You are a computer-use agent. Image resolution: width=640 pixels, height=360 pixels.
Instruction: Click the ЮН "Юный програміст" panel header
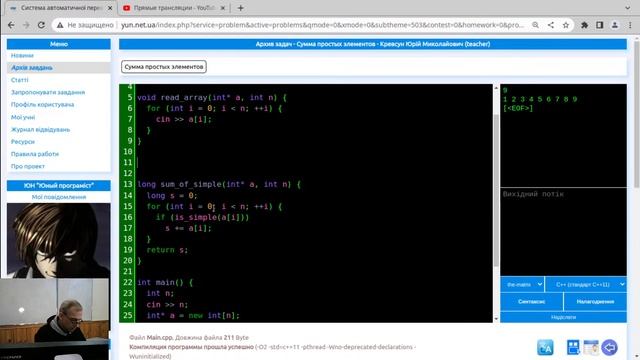click(59, 186)
